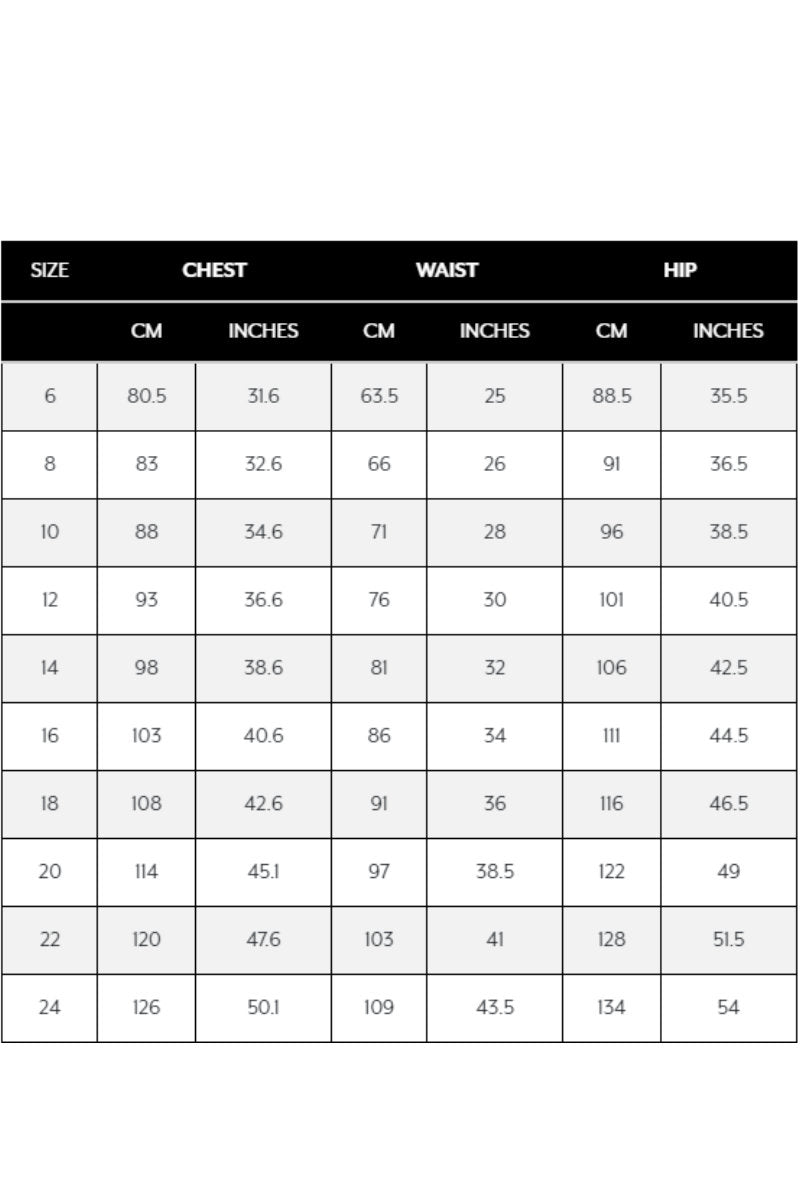Screen dimensions: 800x1200
Task: Click chest CM value 126
Action: (146, 1008)
